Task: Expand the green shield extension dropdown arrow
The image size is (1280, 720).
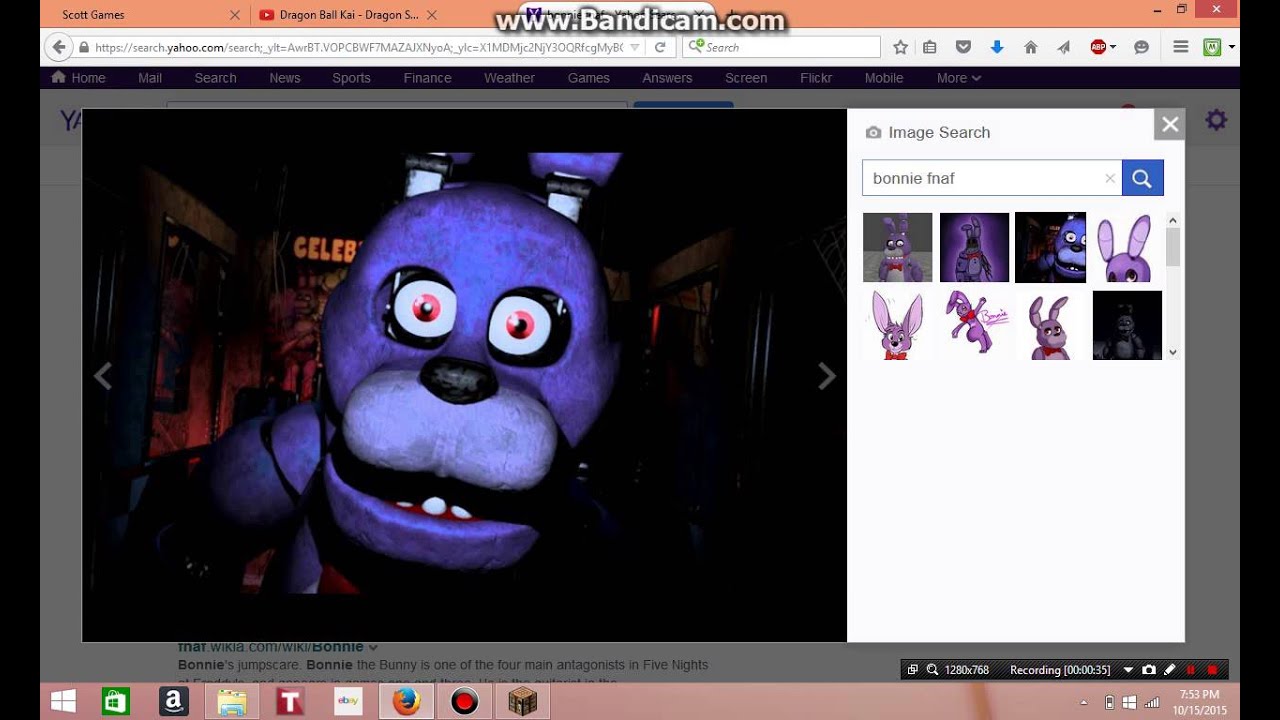Action: 1231,47
